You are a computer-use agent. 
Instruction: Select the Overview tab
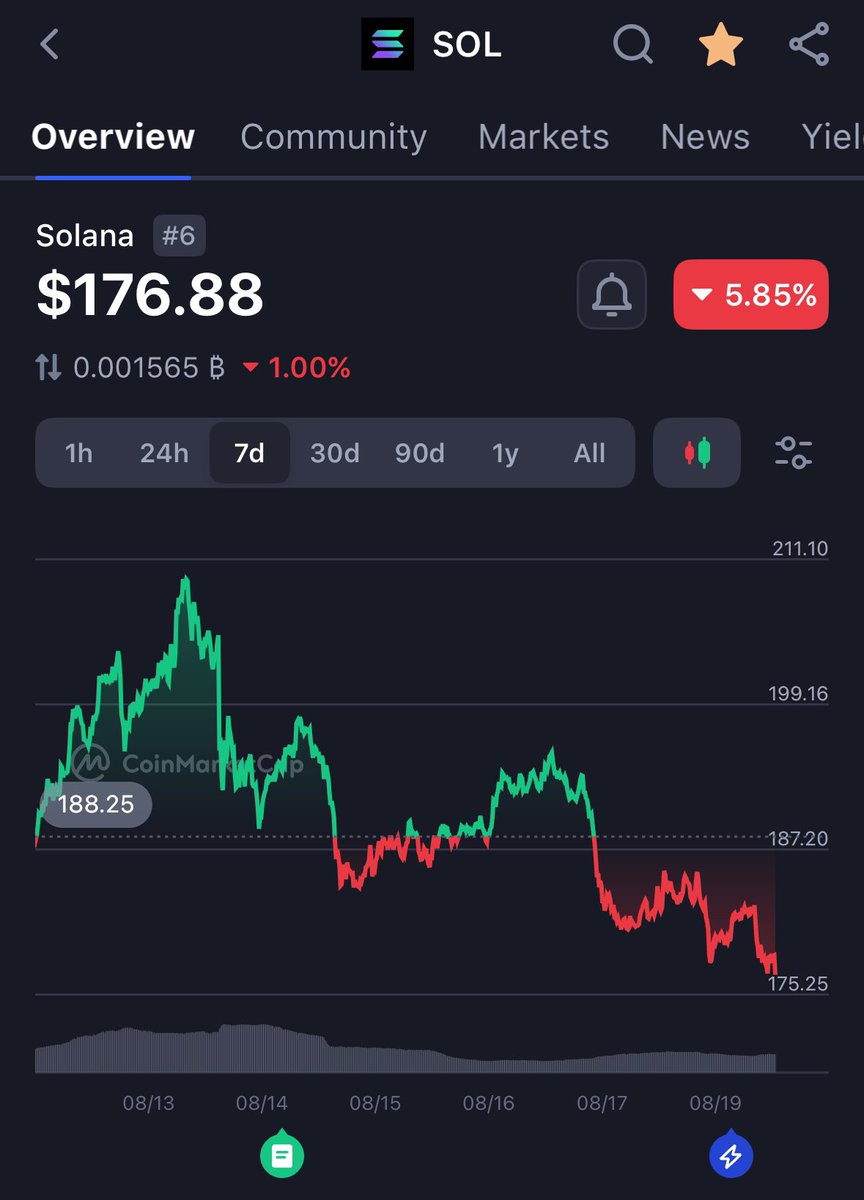click(113, 137)
